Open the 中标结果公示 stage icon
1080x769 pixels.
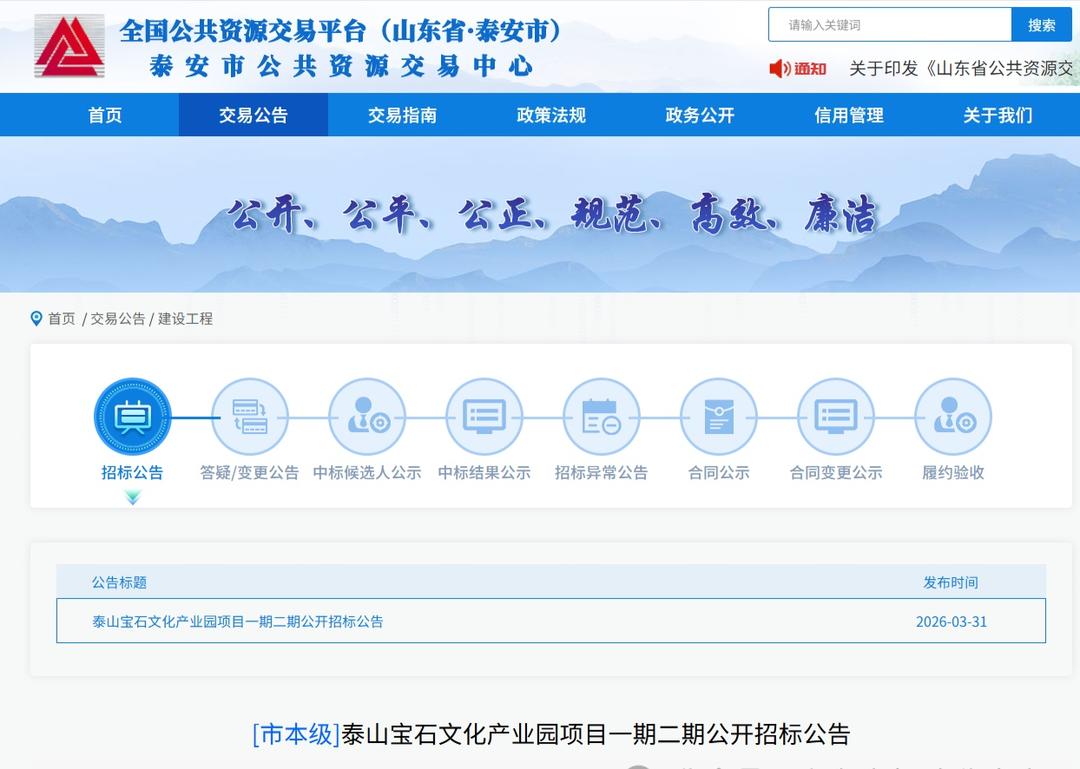(x=484, y=416)
